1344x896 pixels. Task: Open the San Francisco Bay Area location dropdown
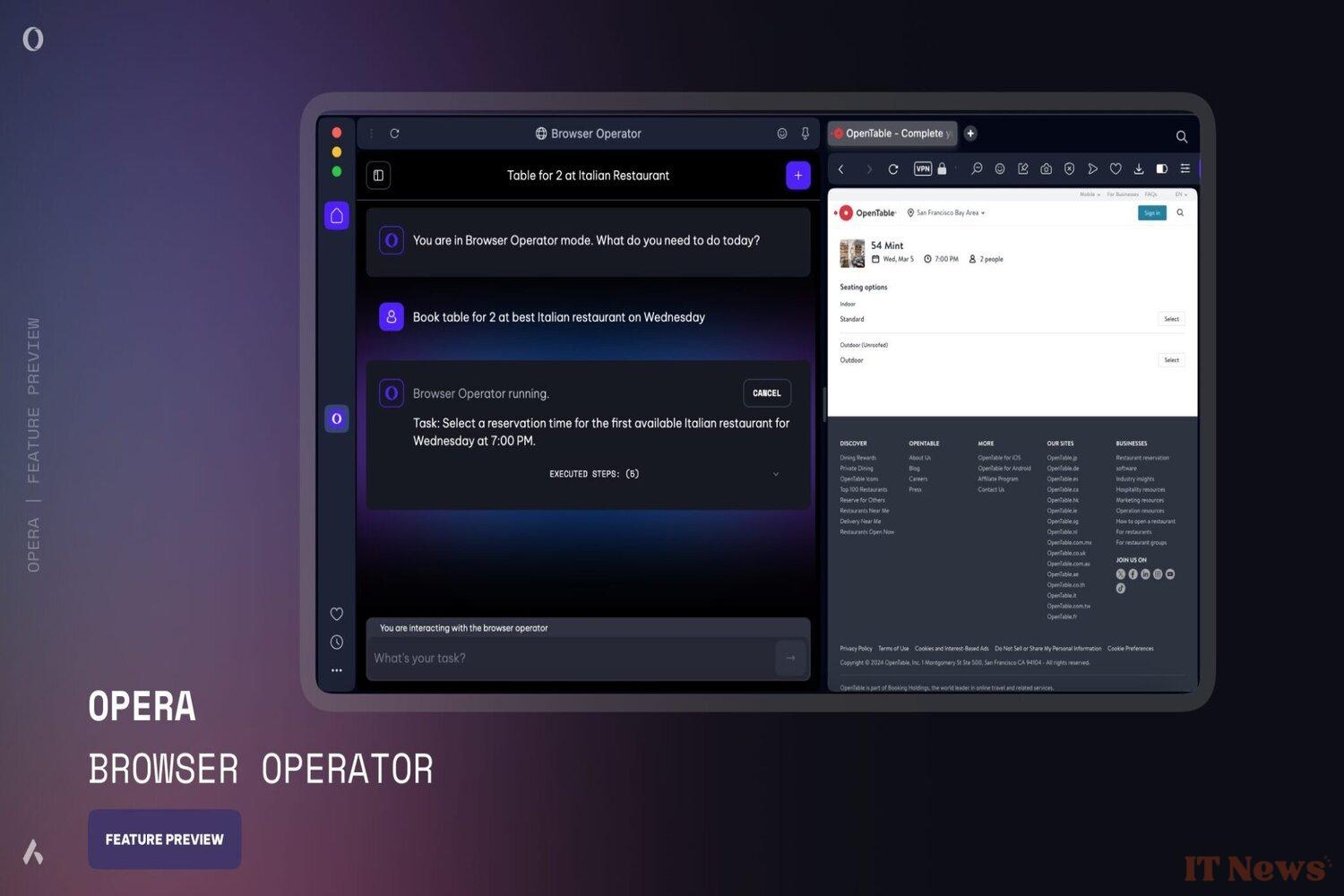[x=946, y=213]
